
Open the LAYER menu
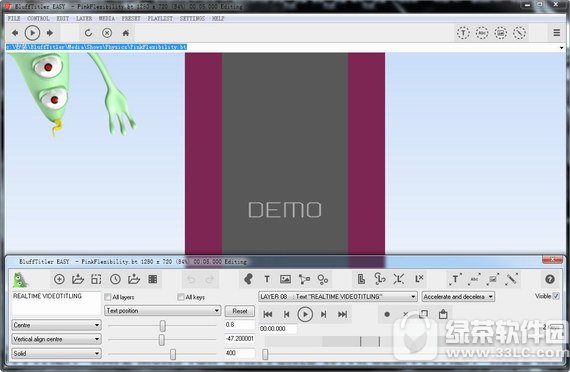(x=84, y=18)
